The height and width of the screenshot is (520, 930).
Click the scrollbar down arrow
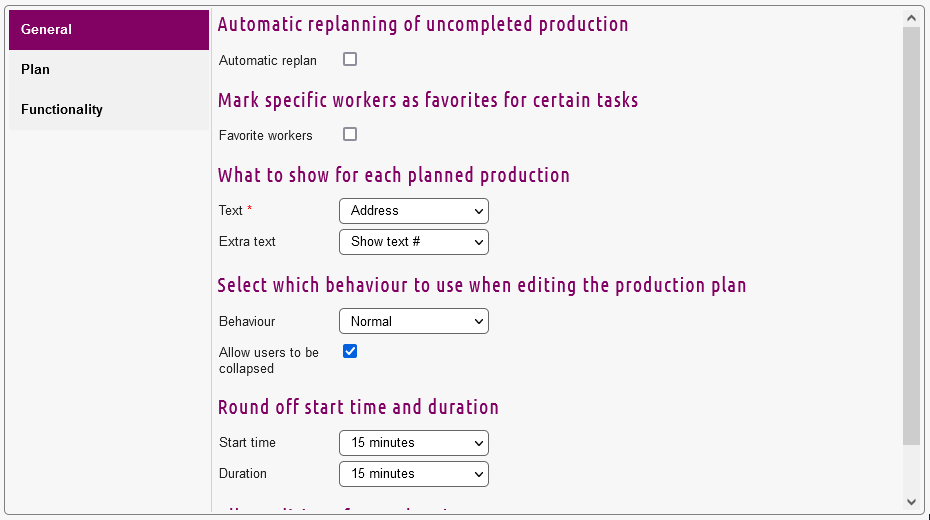[x=911, y=501]
